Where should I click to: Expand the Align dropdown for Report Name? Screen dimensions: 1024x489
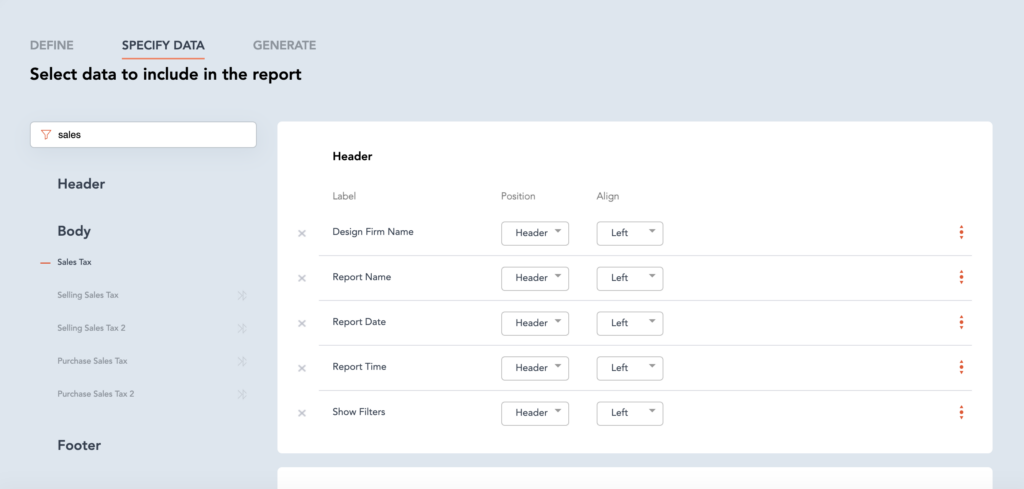click(630, 277)
